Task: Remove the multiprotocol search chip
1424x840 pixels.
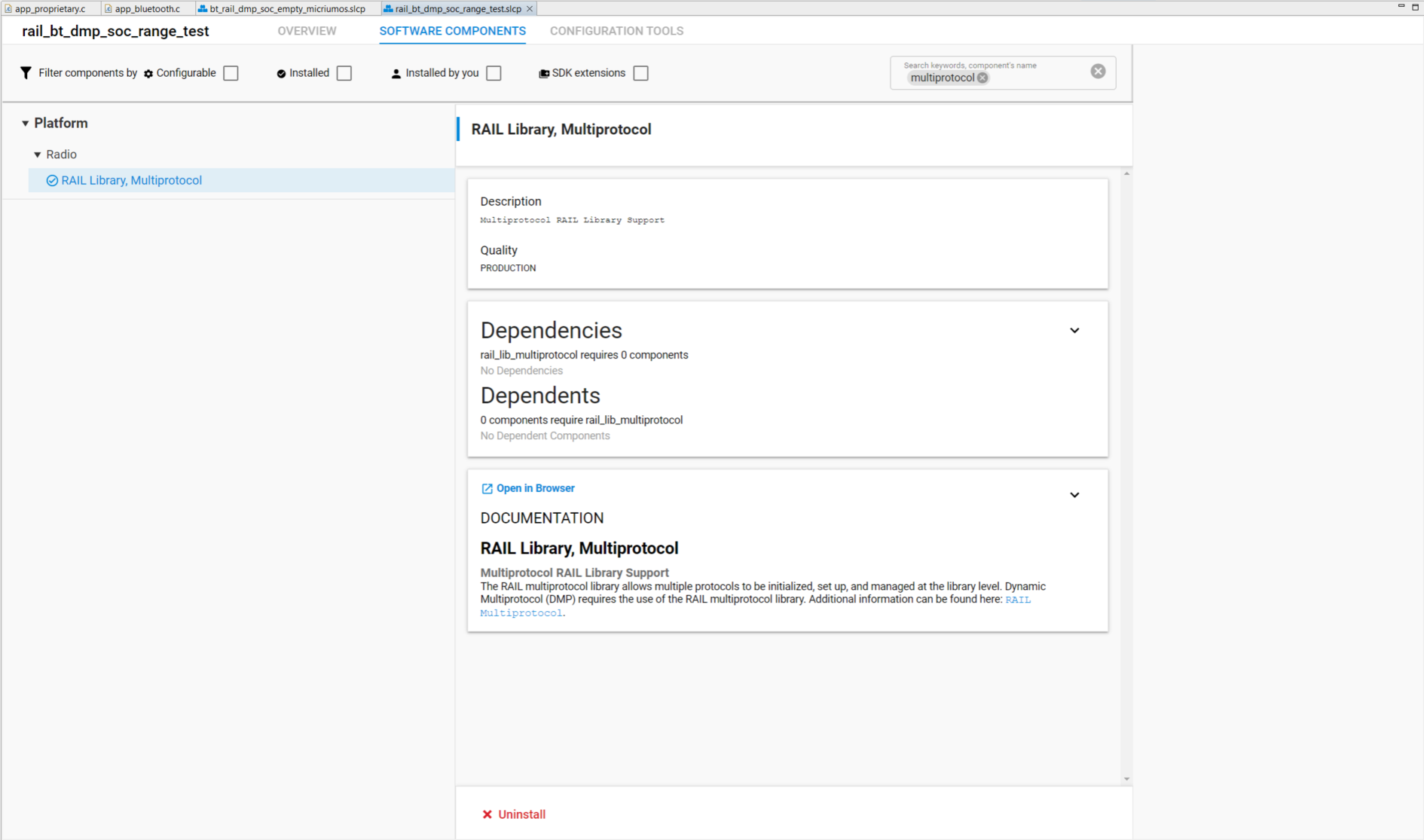Action: click(x=982, y=78)
